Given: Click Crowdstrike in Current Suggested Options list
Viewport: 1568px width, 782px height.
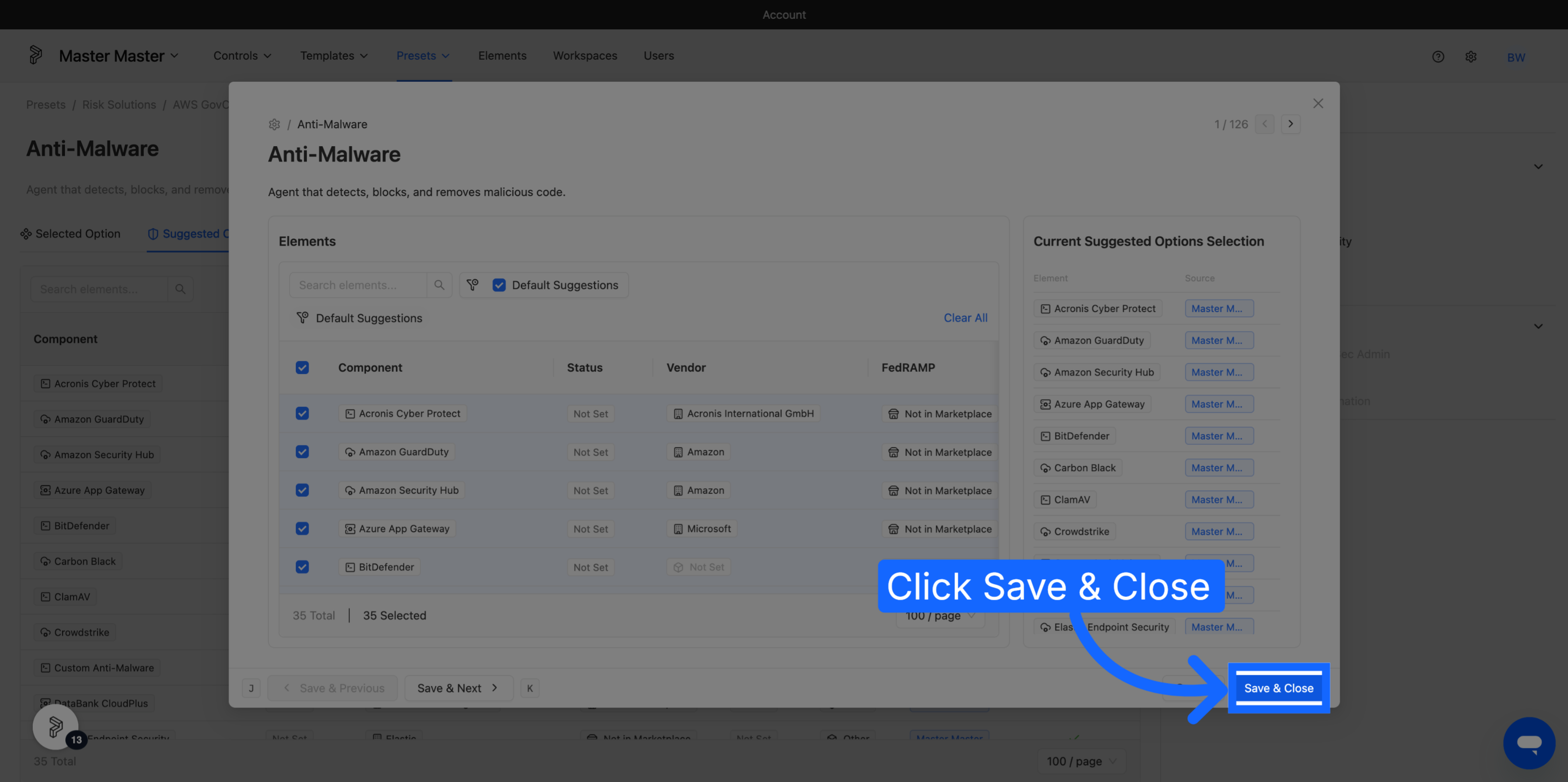Looking at the screenshot, I should pyautogui.click(x=1074, y=531).
